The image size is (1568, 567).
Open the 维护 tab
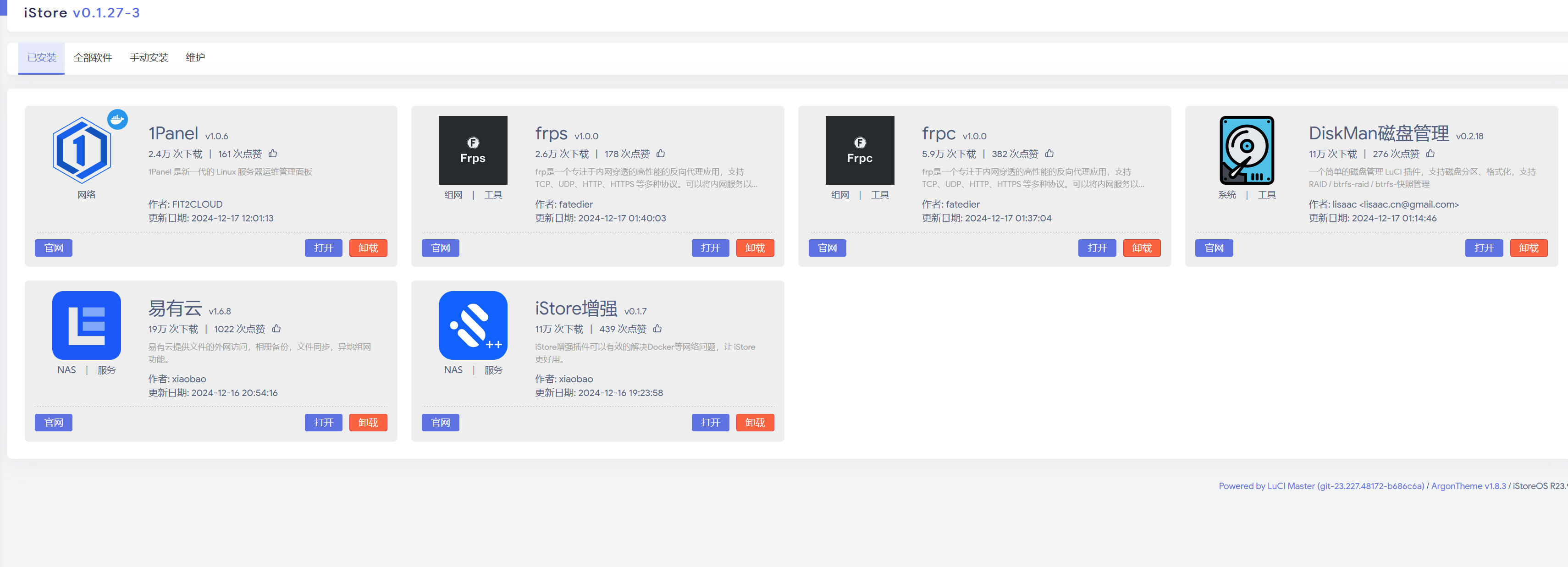195,58
